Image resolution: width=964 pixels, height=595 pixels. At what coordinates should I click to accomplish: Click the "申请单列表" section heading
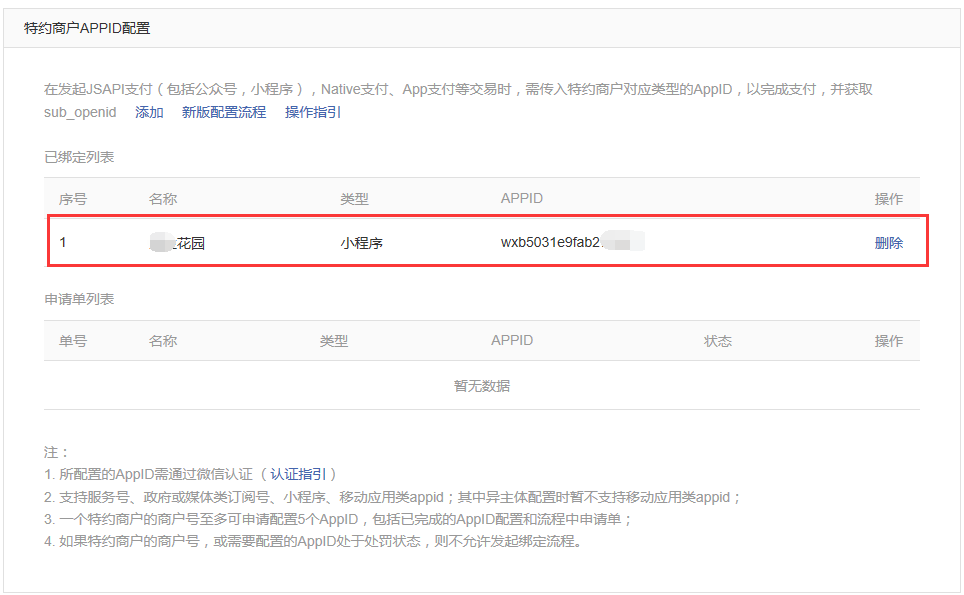pyautogui.click(x=79, y=299)
